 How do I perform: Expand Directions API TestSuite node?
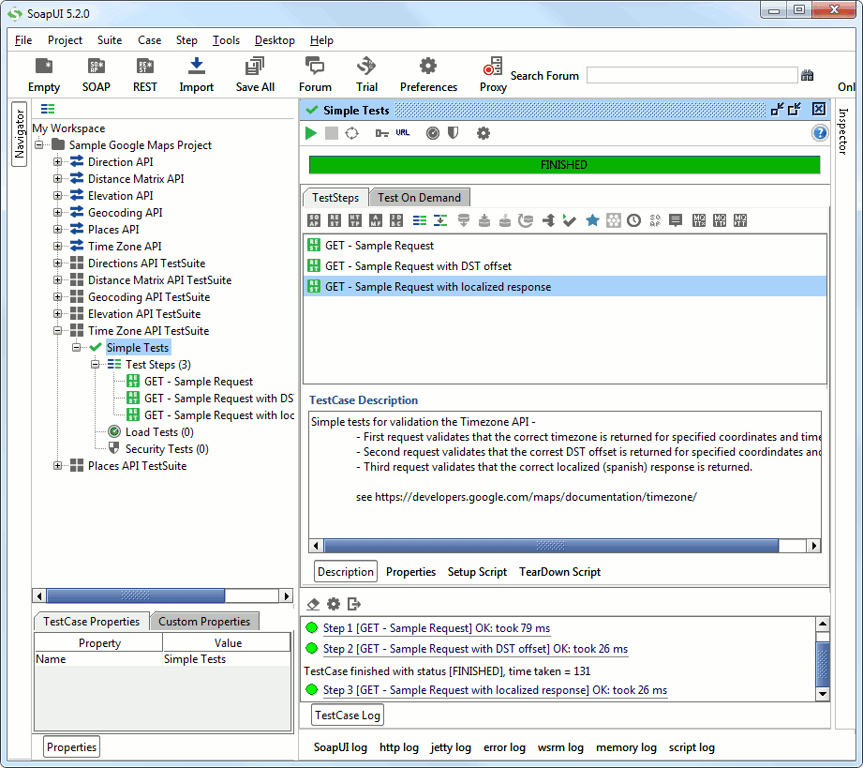[x=57, y=263]
